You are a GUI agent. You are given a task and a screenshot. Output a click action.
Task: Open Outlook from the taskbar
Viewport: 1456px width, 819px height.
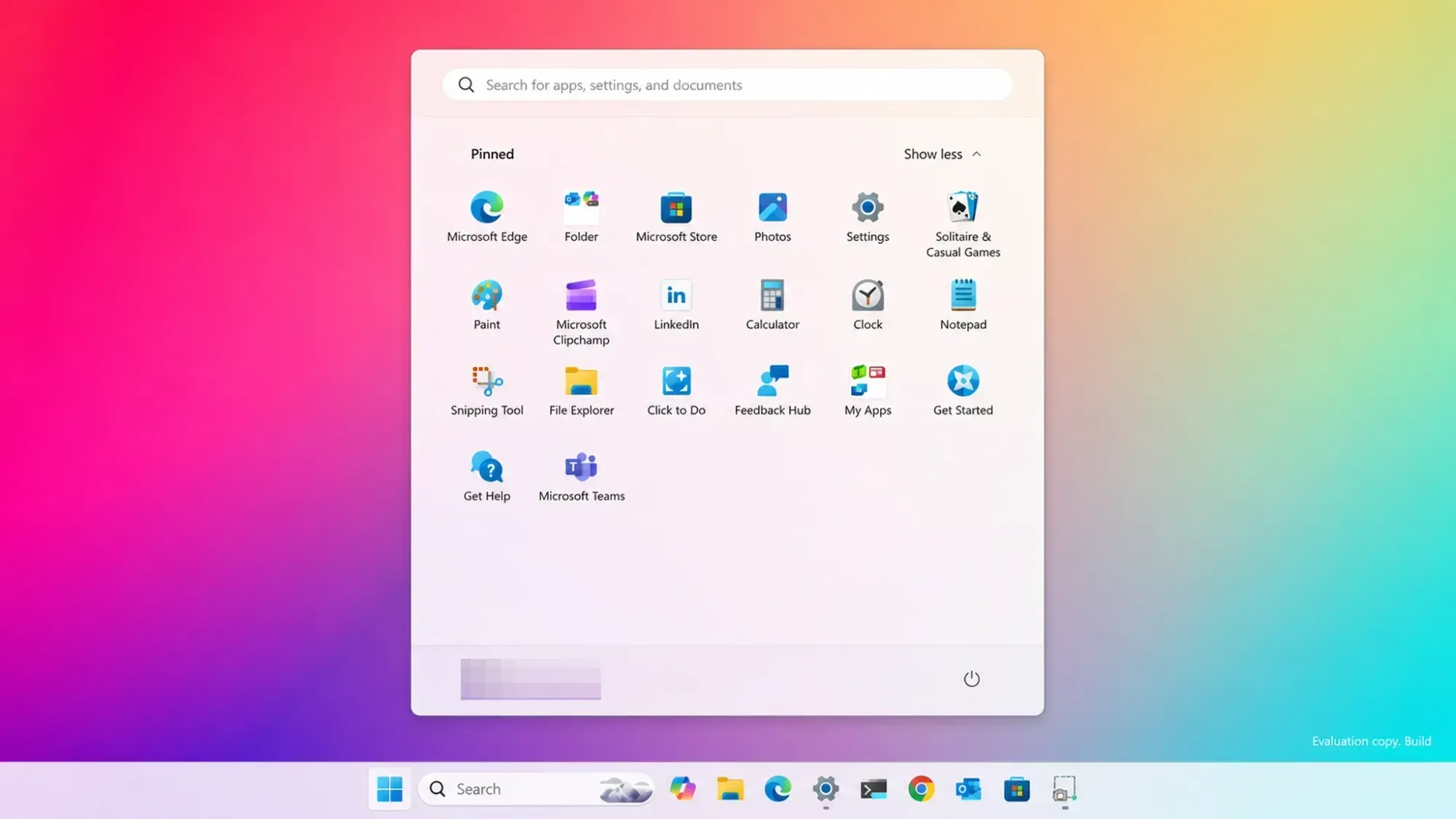[969, 789]
